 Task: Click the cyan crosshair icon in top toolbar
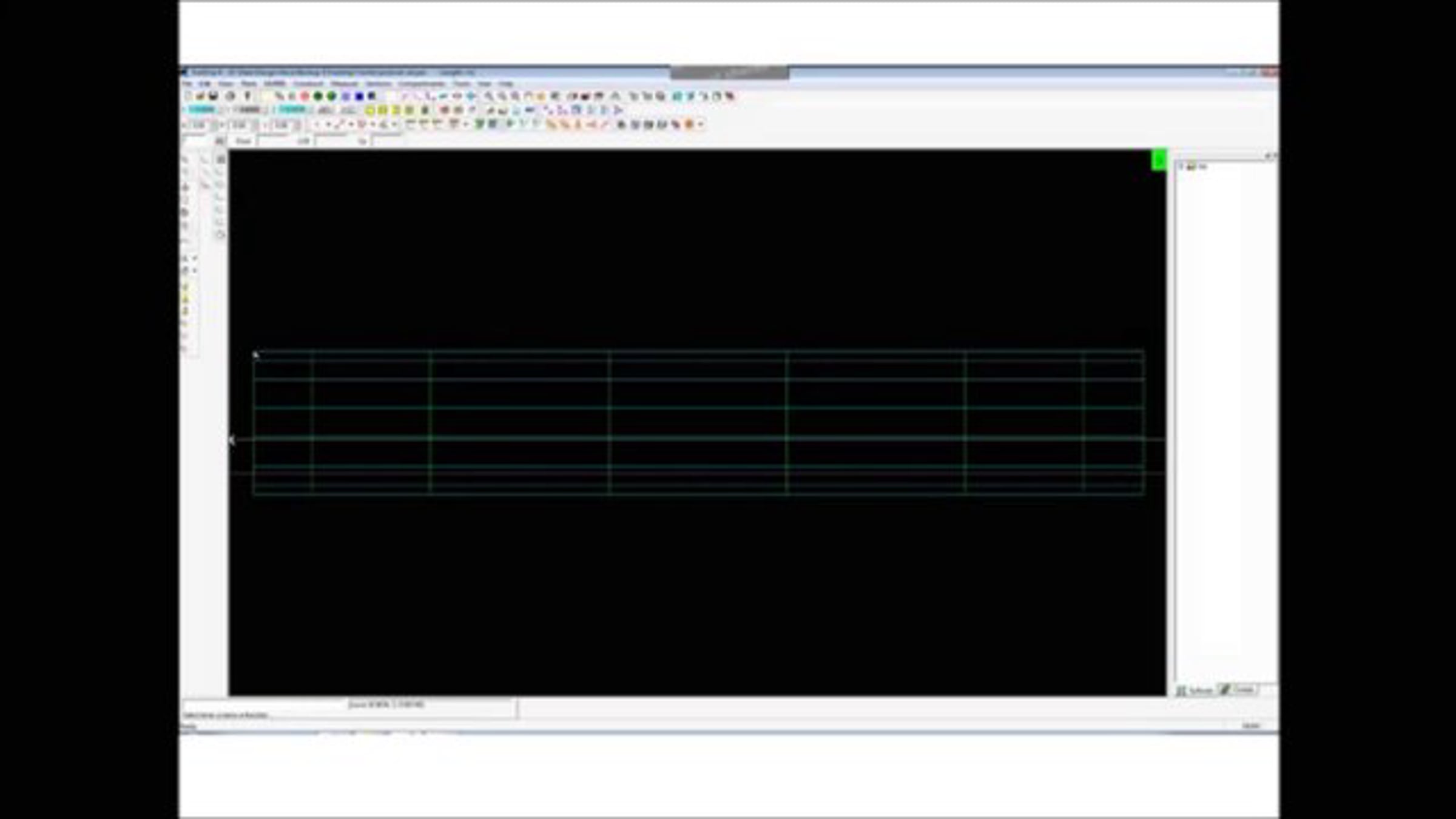click(x=471, y=96)
